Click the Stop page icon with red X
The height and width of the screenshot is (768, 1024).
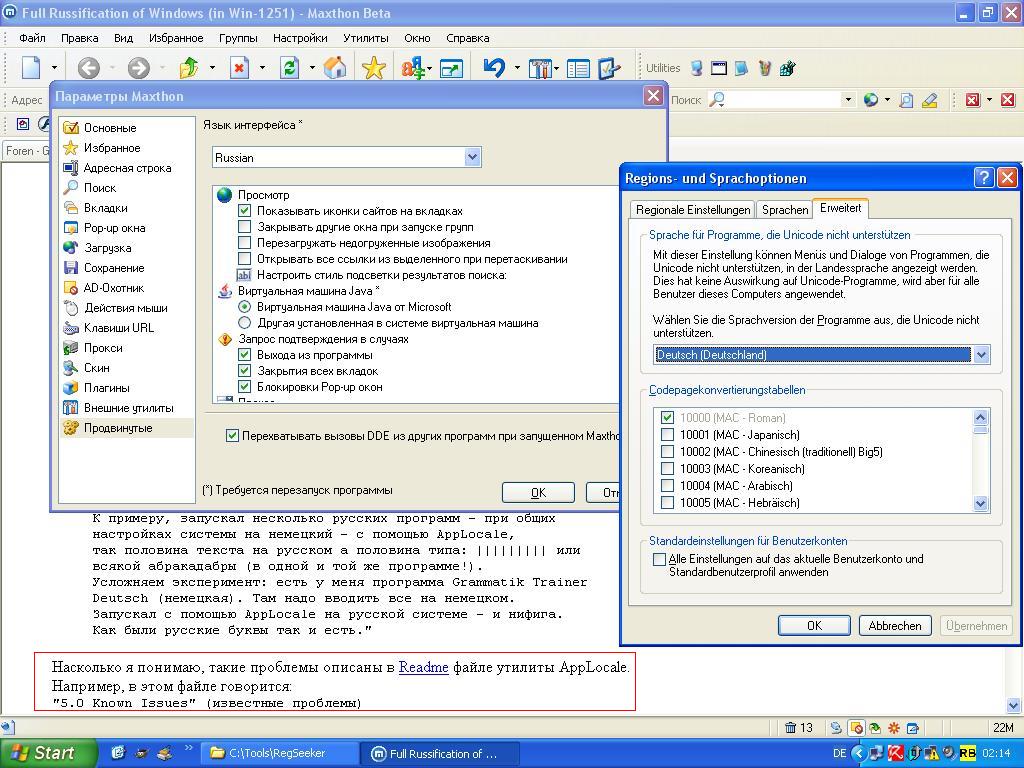tap(240, 67)
